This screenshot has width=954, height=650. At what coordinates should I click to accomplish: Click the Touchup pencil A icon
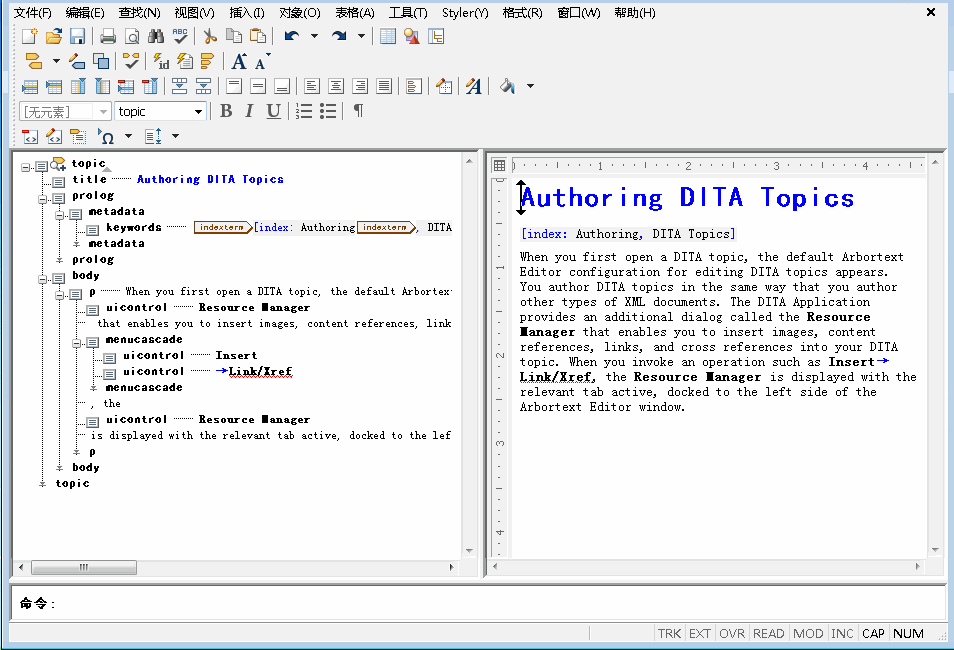(474, 86)
